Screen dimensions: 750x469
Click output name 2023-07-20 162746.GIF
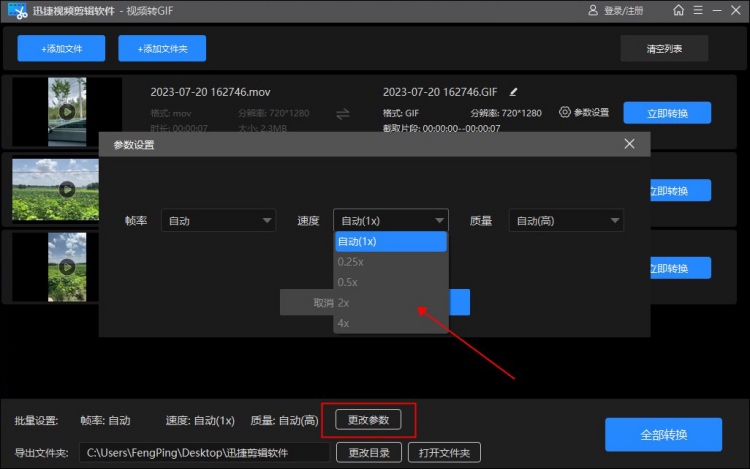[440, 92]
